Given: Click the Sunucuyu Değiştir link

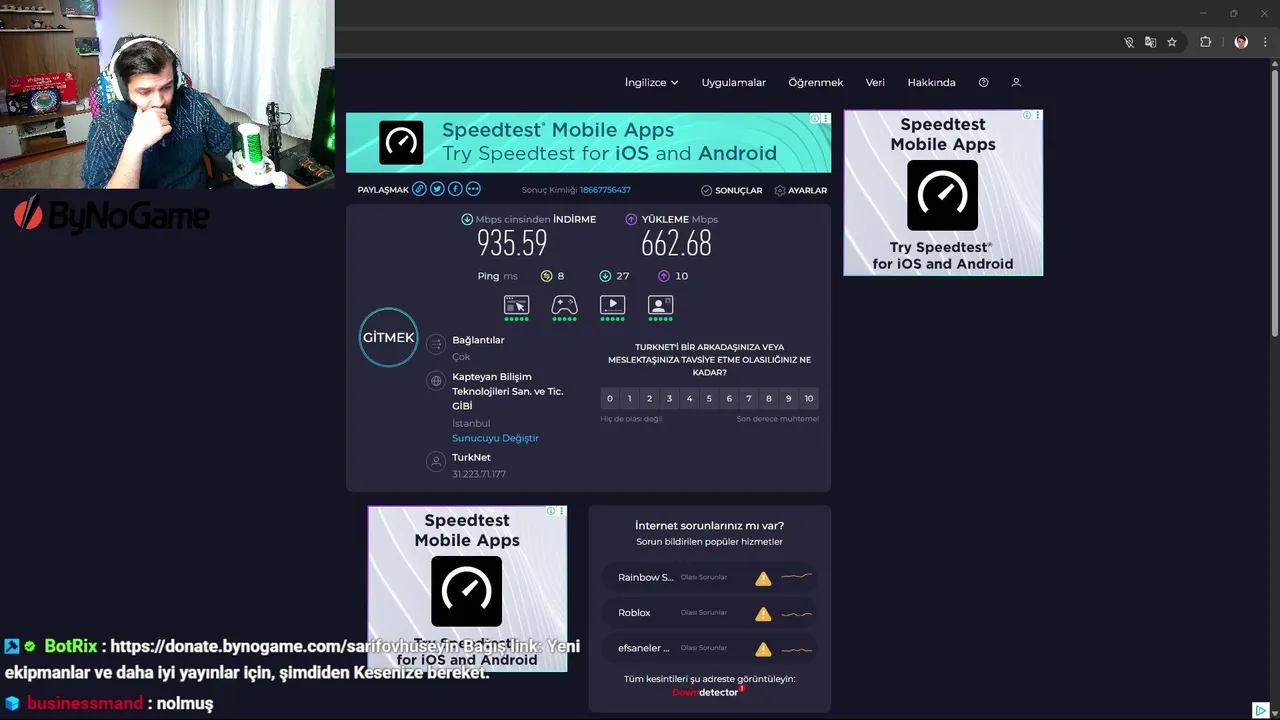Looking at the screenshot, I should tap(495, 438).
